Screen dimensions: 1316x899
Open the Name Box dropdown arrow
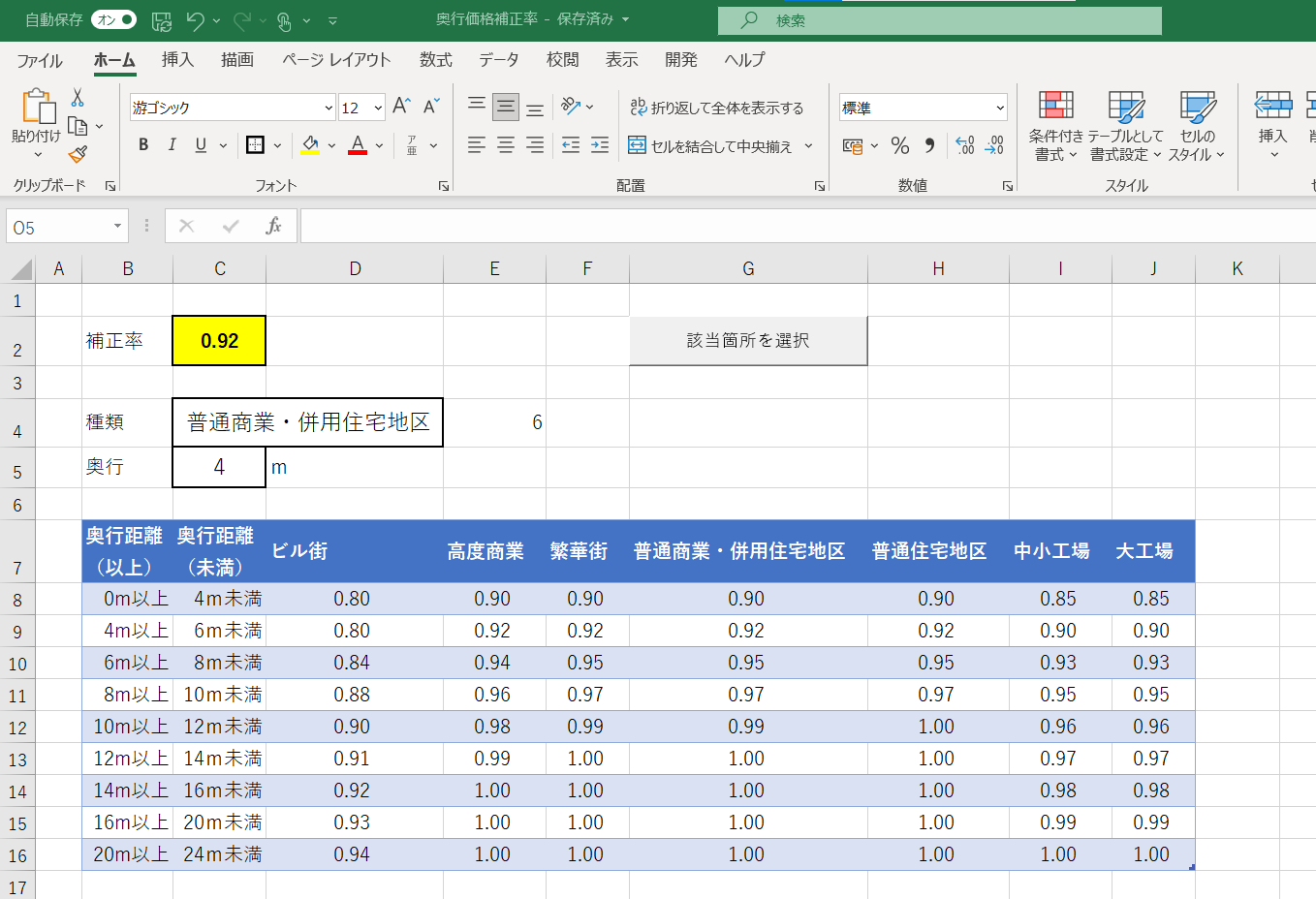[117, 227]
